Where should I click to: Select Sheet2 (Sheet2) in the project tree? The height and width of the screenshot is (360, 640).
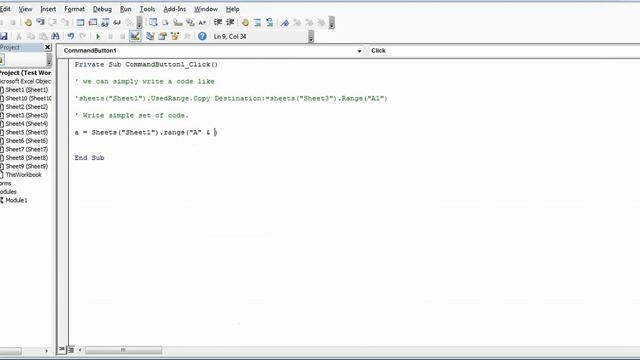click(x=27, y=107)
